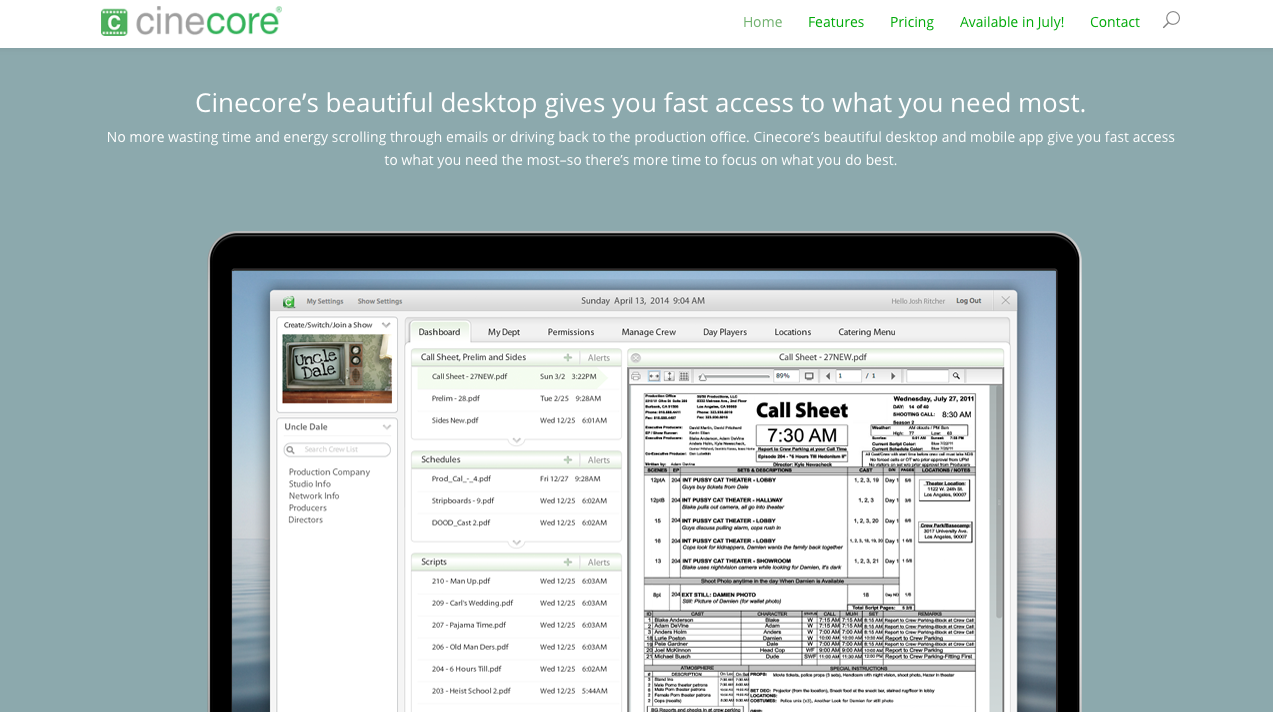The image size is (1273, 712).
Task: Click the print icon in the PDF viewer
Action: point(636,376)
